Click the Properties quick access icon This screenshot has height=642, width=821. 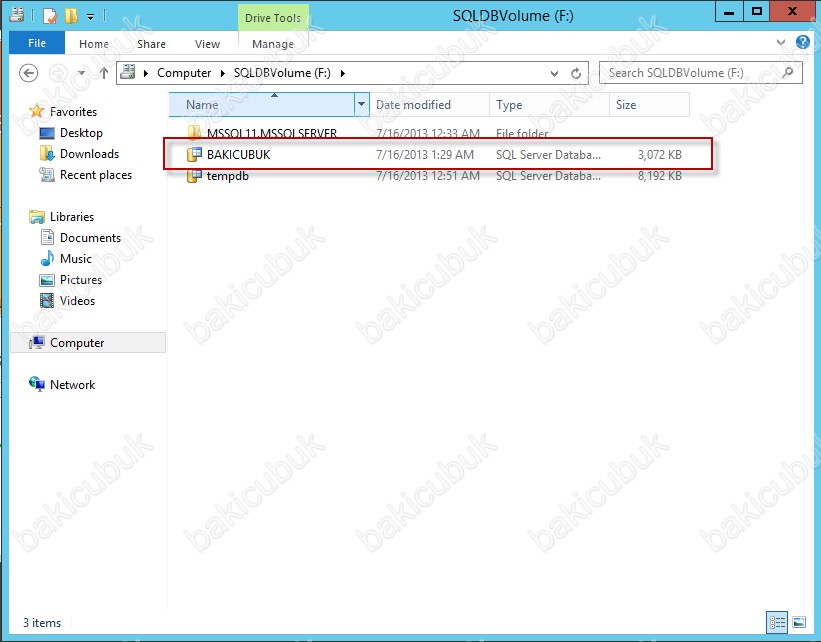[x=49, y=16]
